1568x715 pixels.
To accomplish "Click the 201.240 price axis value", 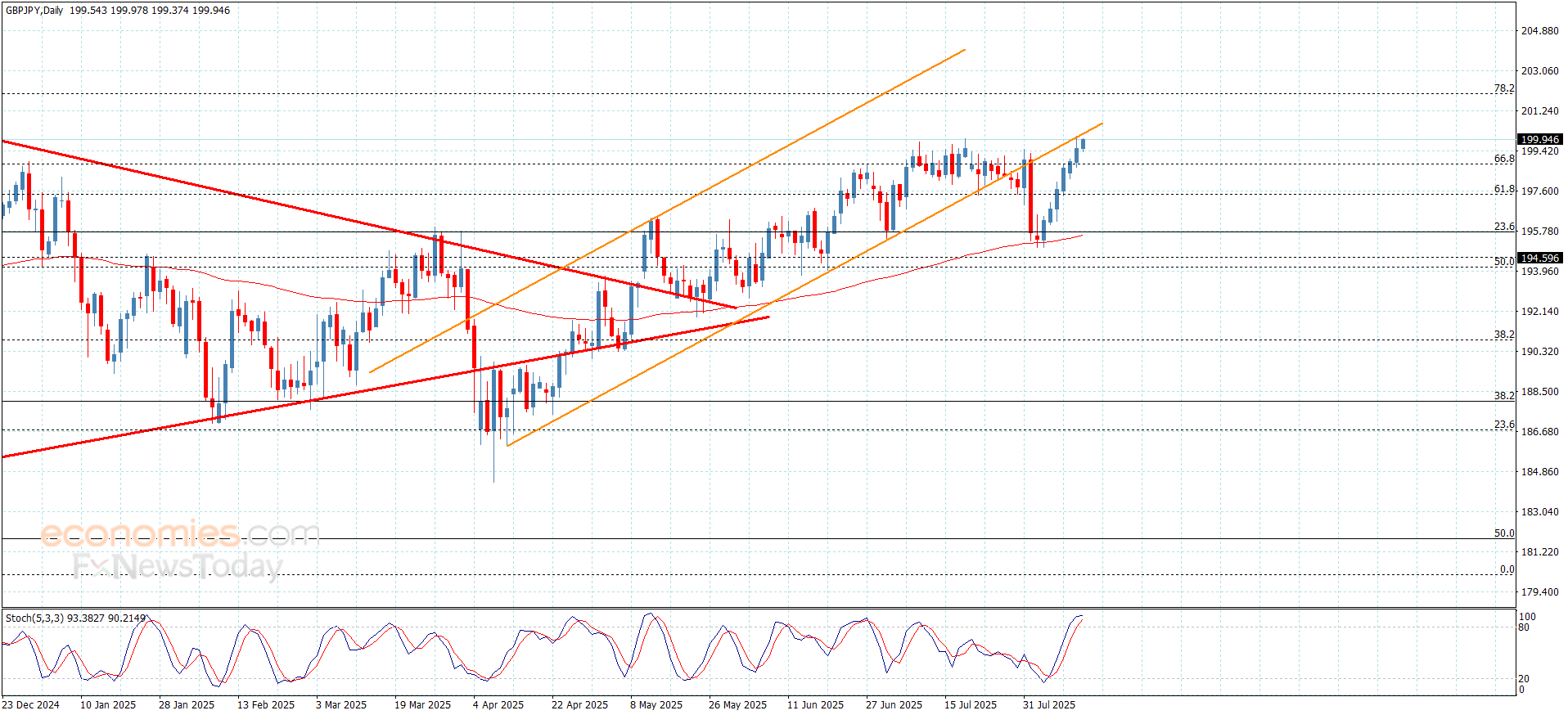I will point(1539,111).
